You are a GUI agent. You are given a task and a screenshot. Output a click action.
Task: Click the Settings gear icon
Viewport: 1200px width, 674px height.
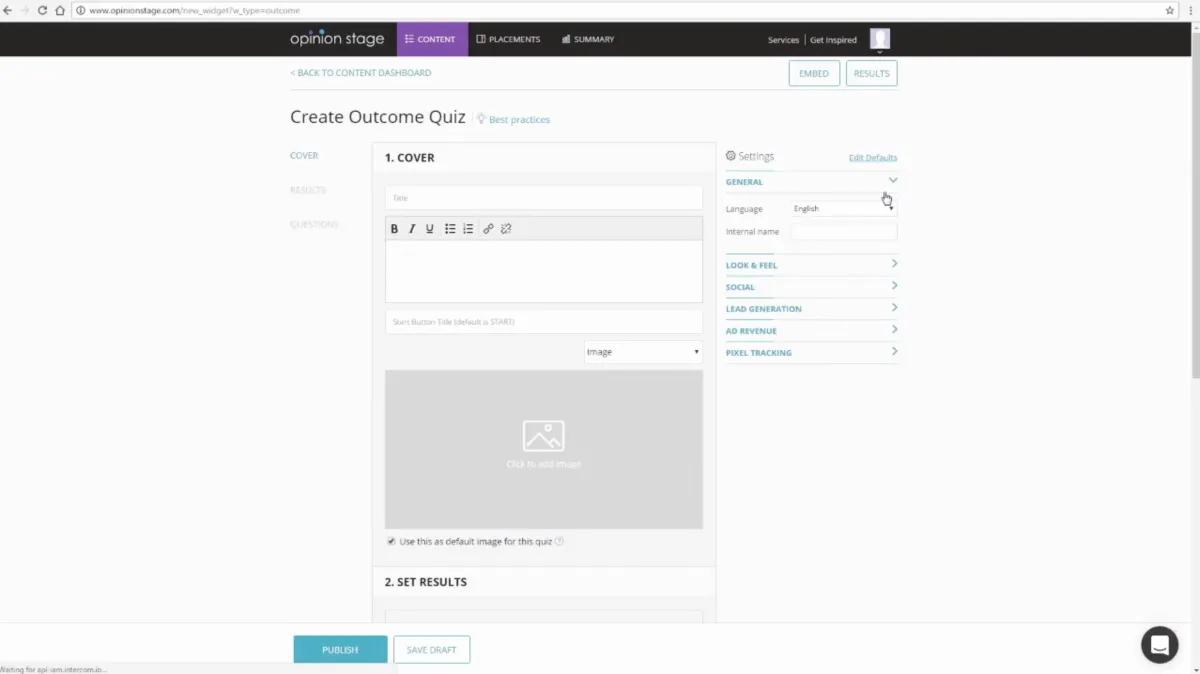(731, 156)
